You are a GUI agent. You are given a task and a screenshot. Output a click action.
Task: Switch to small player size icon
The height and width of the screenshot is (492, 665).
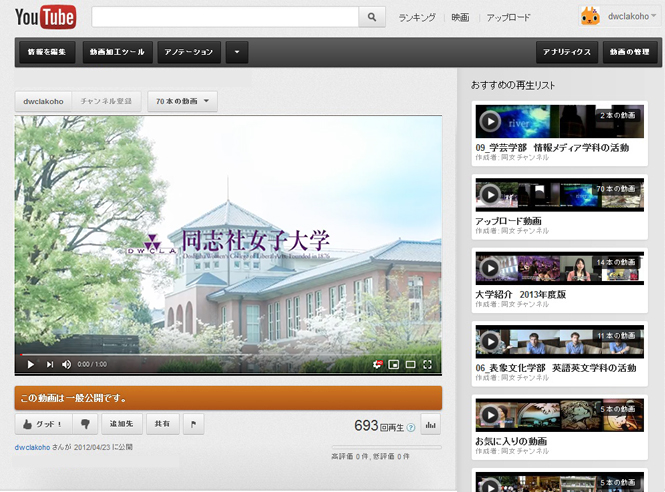coord(394,364)
